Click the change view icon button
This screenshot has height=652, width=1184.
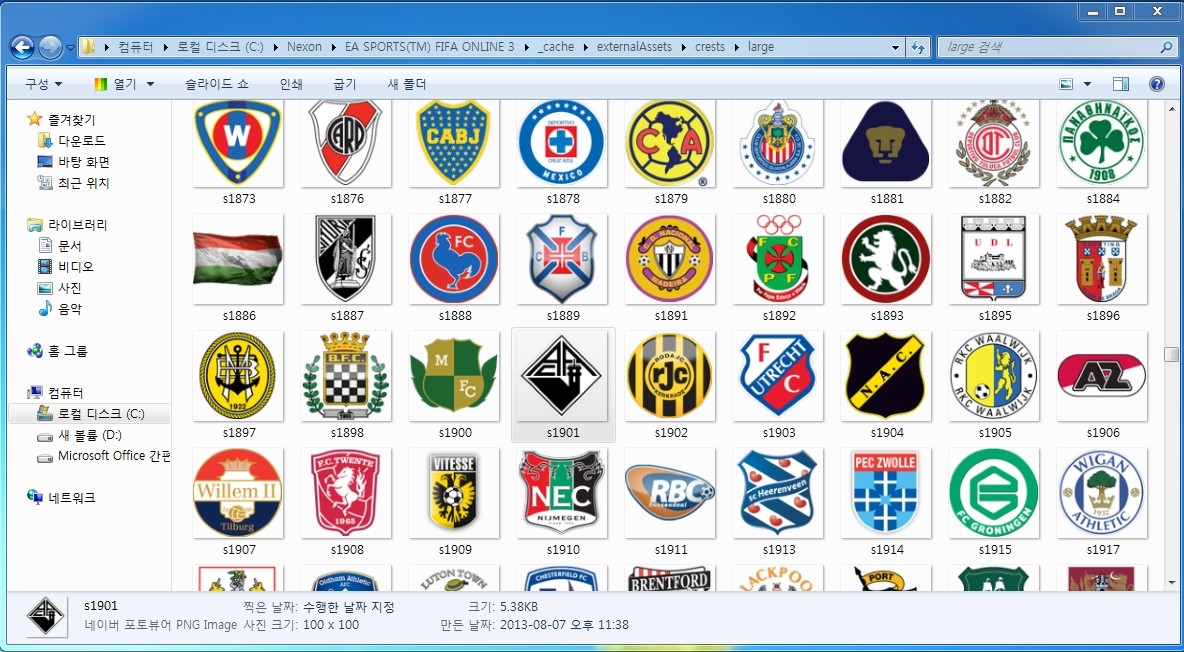[1066, 84]
